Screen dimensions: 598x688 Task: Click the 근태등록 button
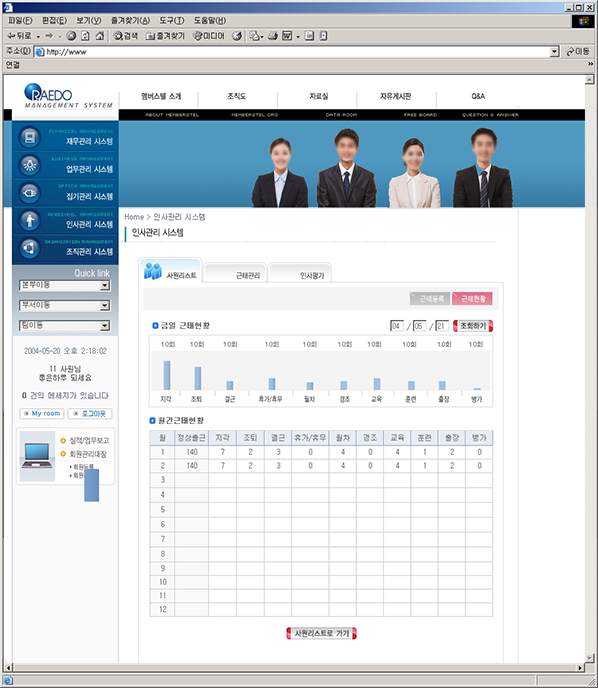[430, 298]
